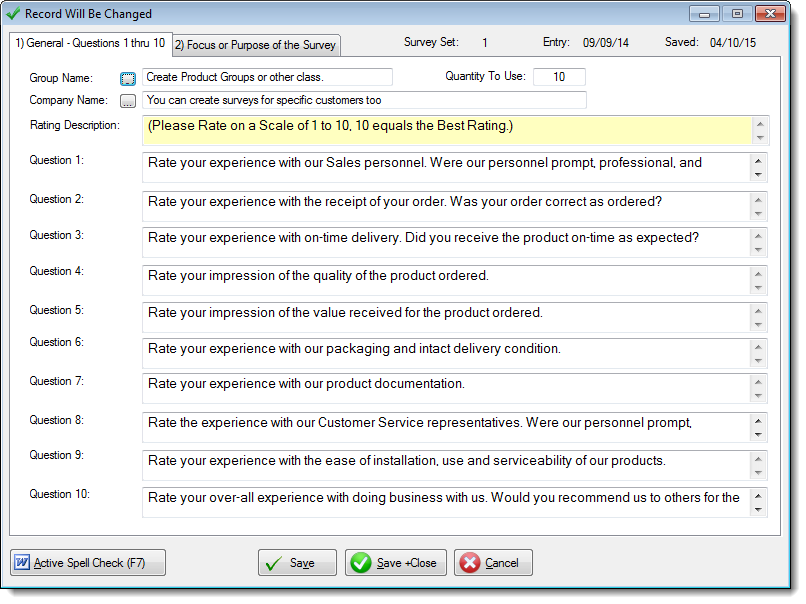Open the Company Name lookup icon
Screen dimensions: 806x604
point(127,100)
